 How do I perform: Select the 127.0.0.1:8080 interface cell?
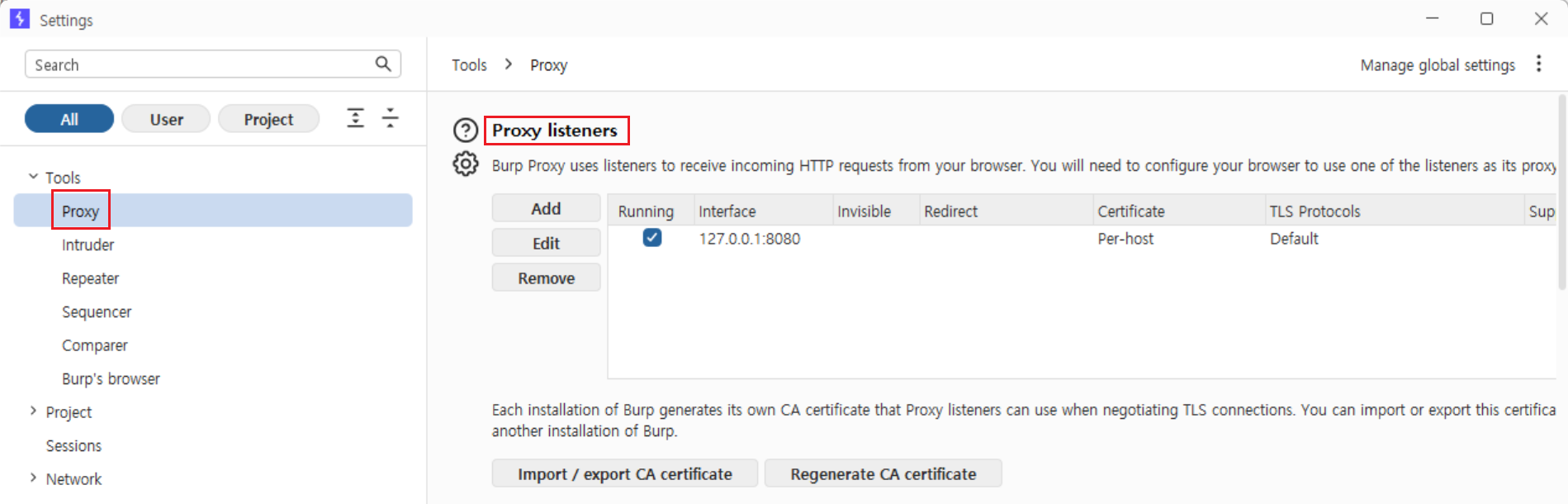tap(750, 239)
